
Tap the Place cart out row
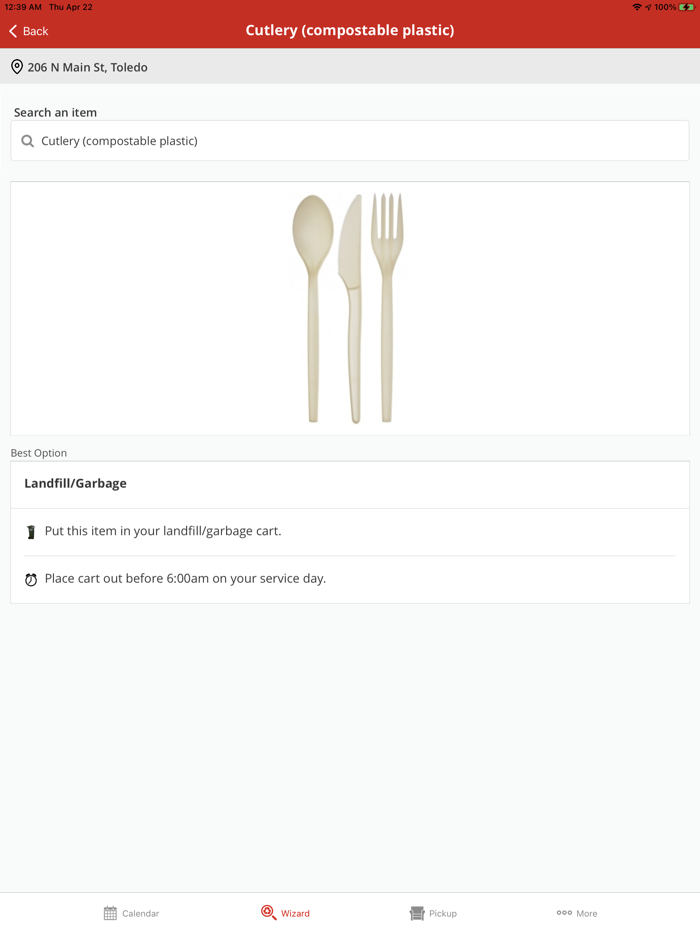[350, 579]
